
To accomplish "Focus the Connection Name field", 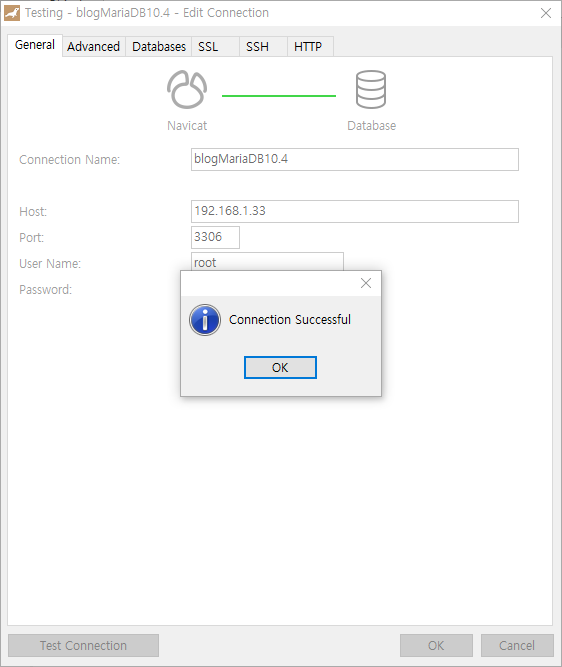I will click(355, 160).
